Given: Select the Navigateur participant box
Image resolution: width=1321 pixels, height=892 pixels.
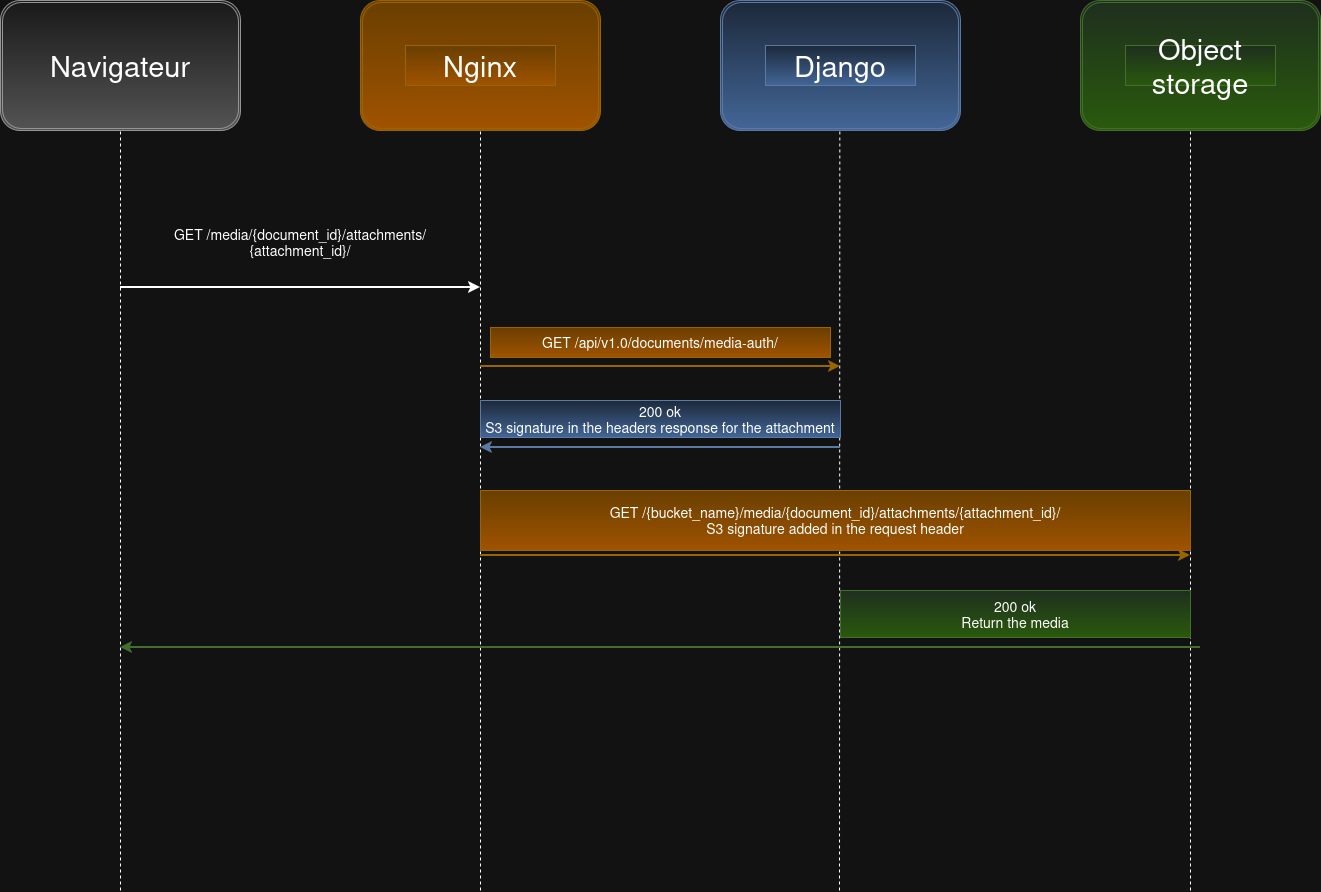Looking at the screenshot, I should 120,66.
